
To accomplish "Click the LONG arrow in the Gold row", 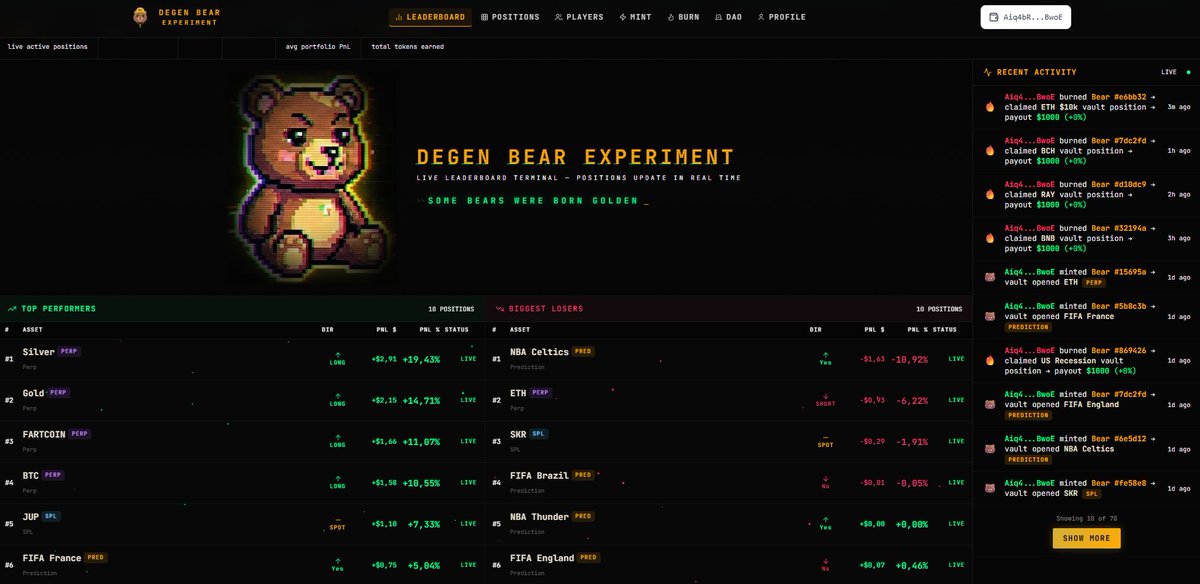I will pos(337,395).
